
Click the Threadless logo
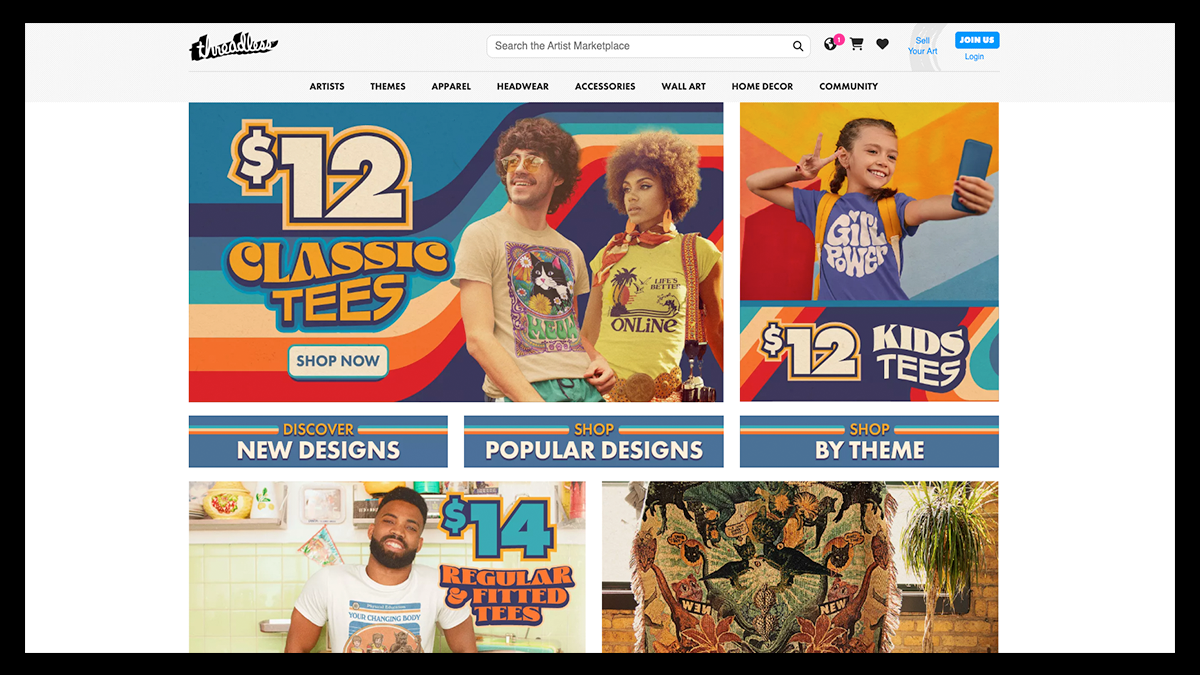233,46
